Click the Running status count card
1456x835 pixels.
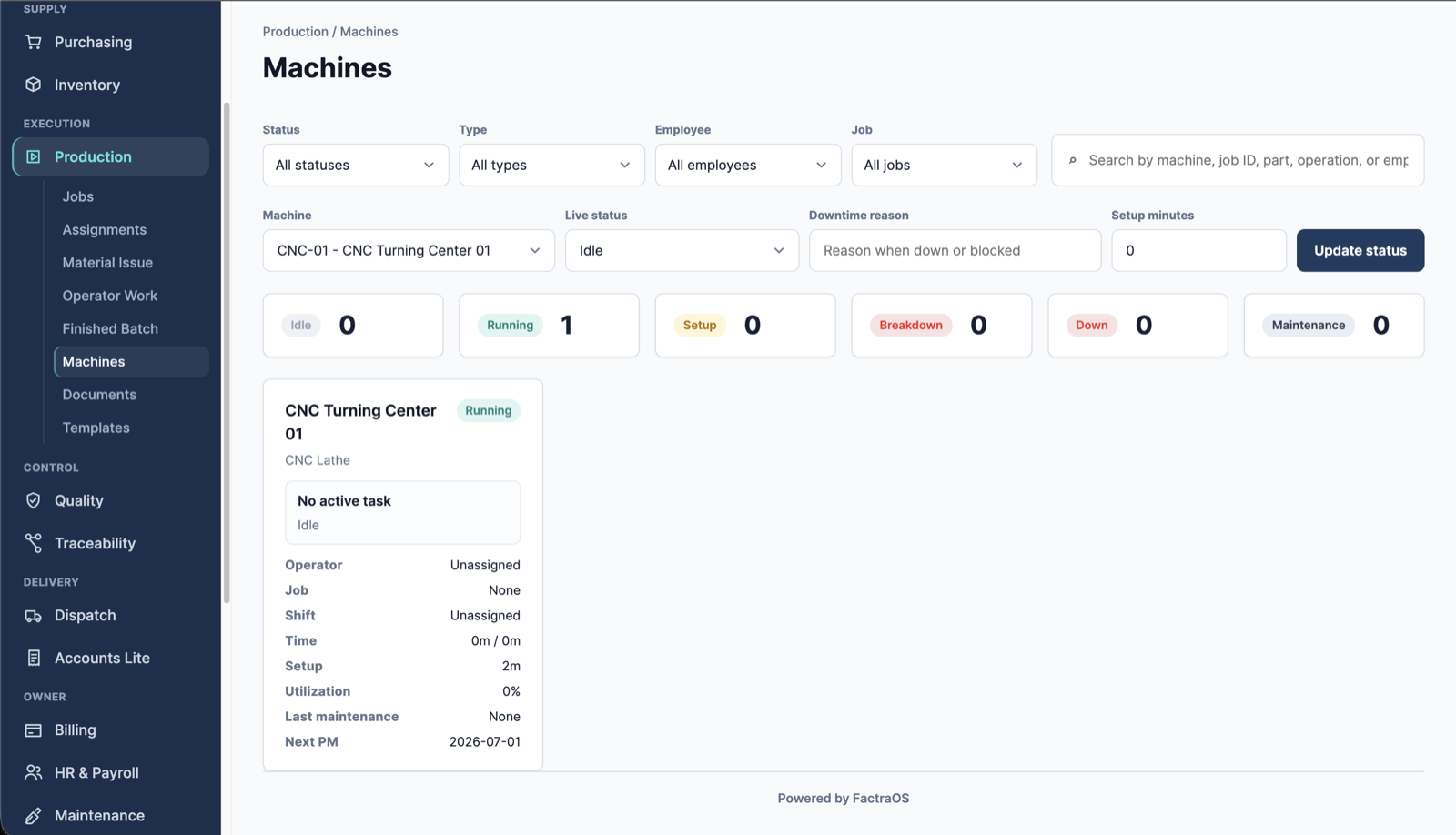point(549,325)
